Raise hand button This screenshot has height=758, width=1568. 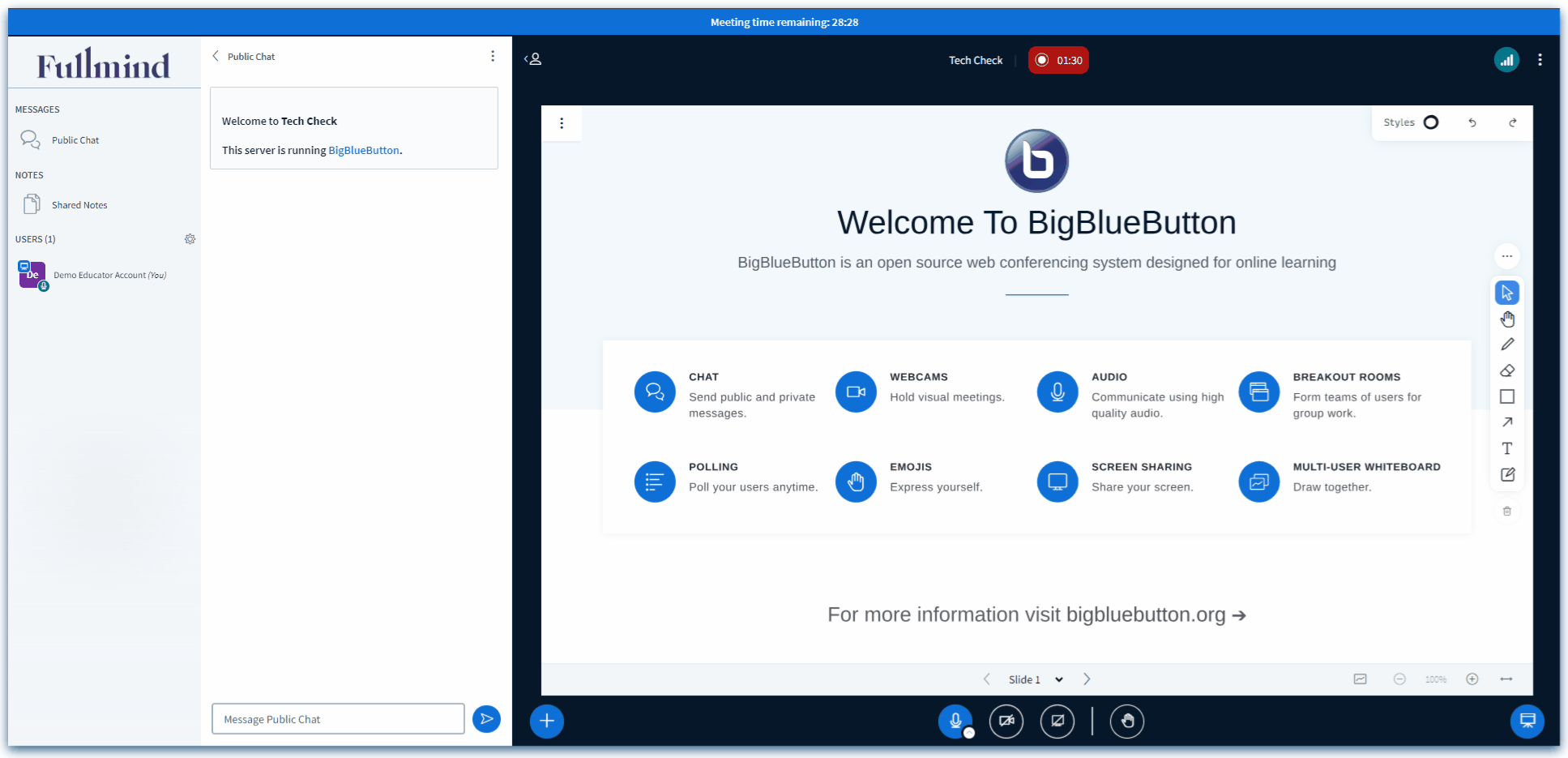[1127, 721]
